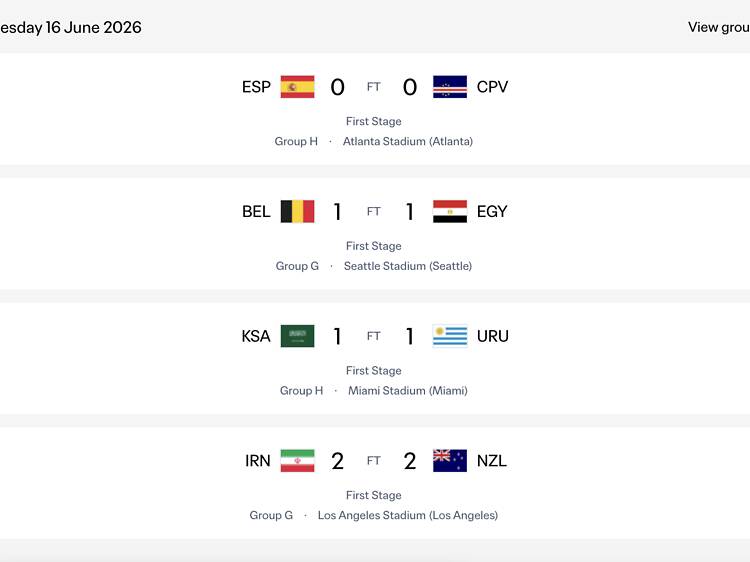This screenshot has width=750, height=562.
Task: Click the BEL team abbreviation
Action: (x=256, y=211)
